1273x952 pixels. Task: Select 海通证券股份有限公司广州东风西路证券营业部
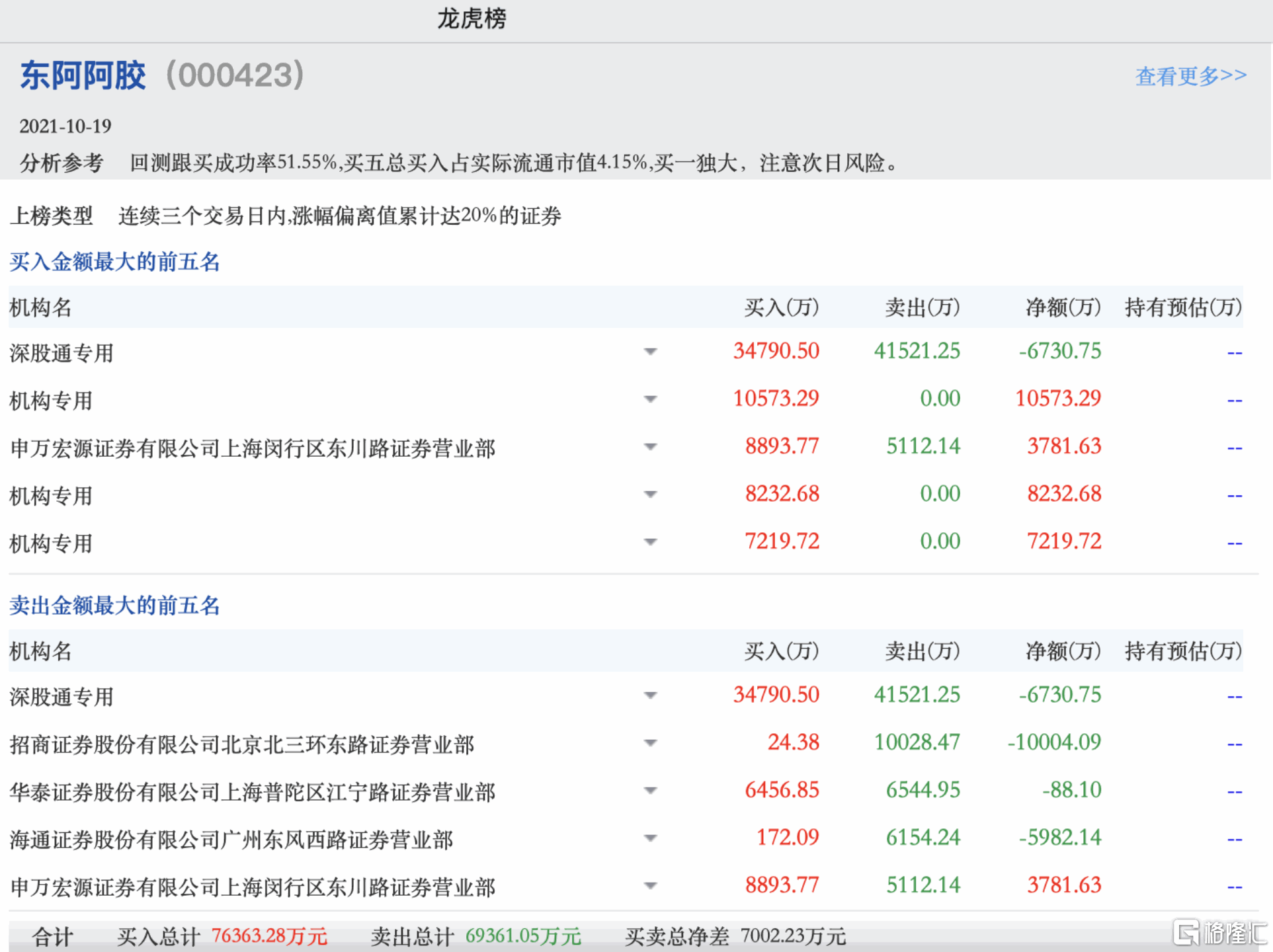pyautogui.click(x=231, y=840)
